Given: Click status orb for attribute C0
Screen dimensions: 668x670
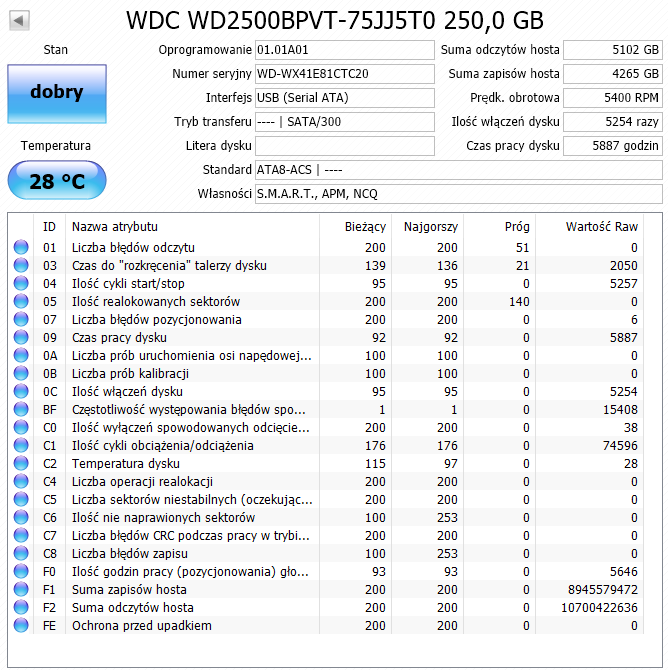Looking at the screenshot, I should (x=21, y=427).
